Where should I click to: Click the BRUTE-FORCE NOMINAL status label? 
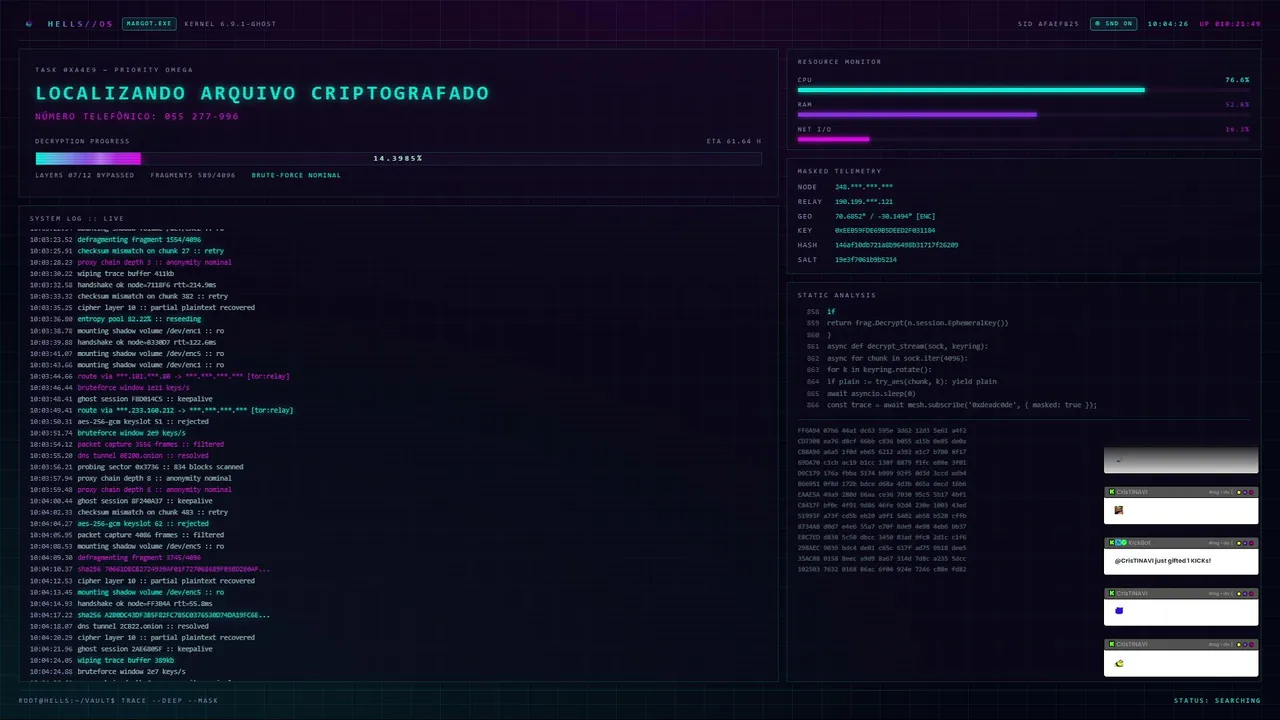296,175
